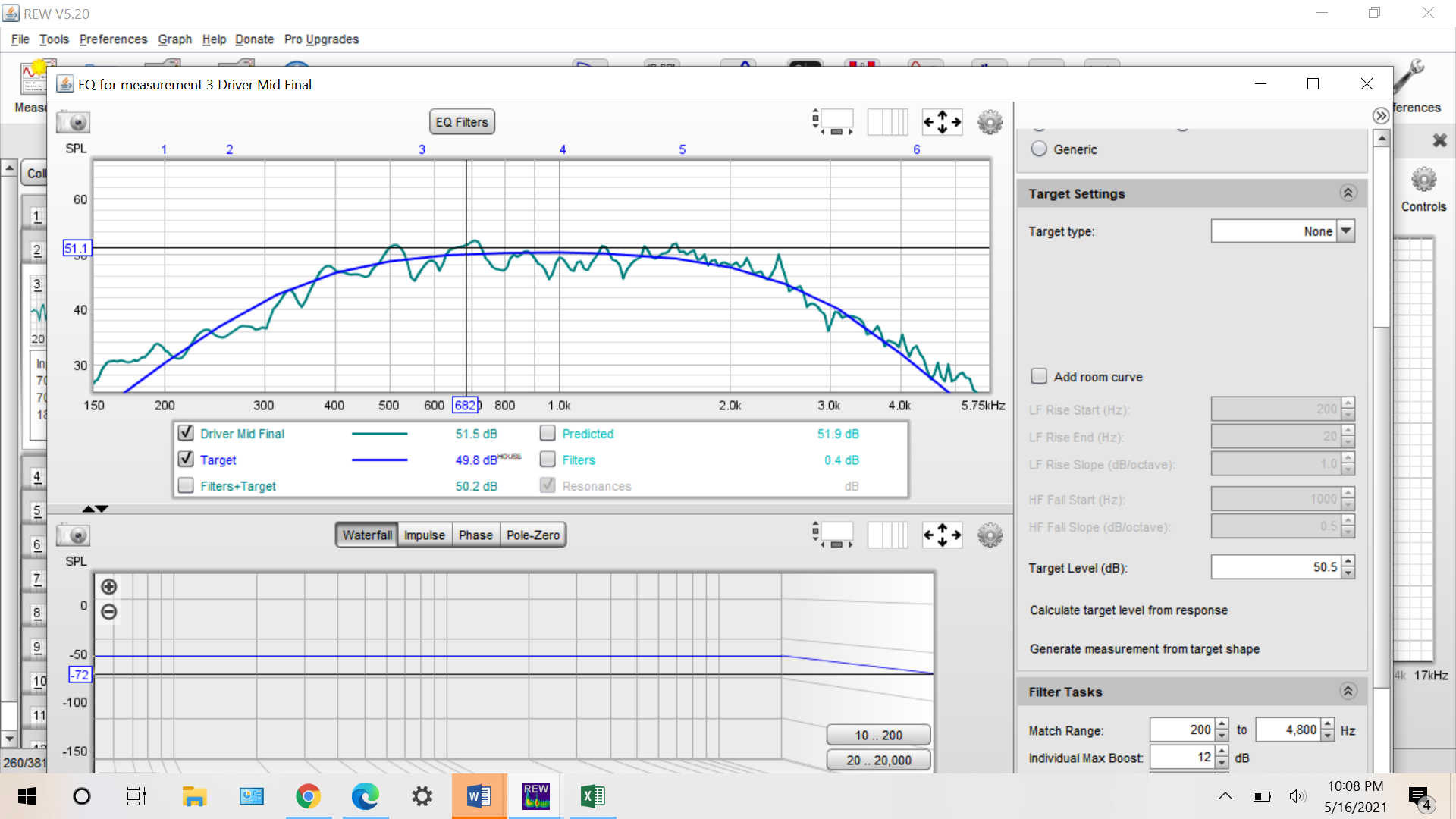Open the Pro Upgrades menu
Viewport: 1456px width, 819px height.
[322, 39]
